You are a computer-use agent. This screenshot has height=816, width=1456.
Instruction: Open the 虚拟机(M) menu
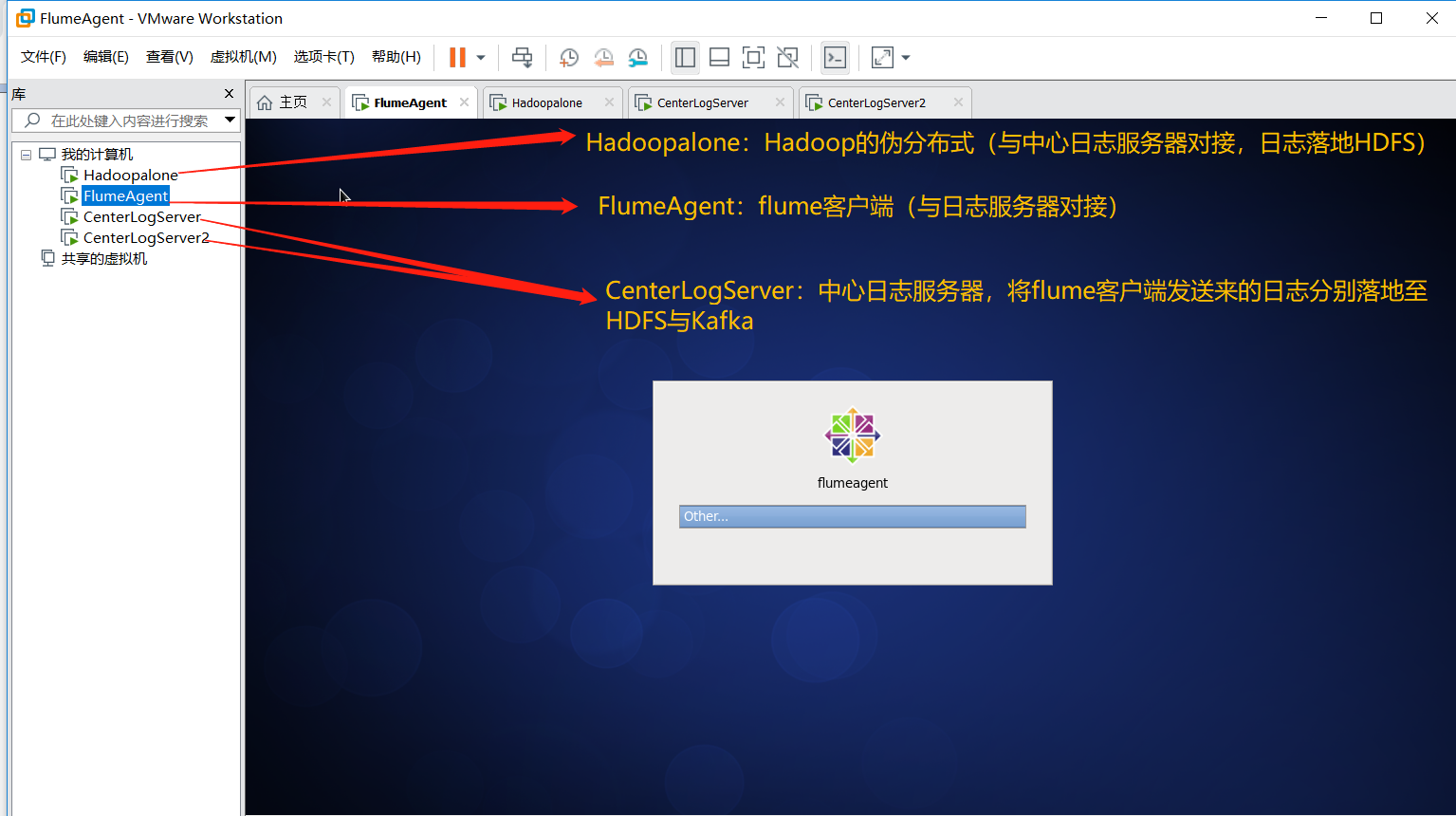coord(244,57)
